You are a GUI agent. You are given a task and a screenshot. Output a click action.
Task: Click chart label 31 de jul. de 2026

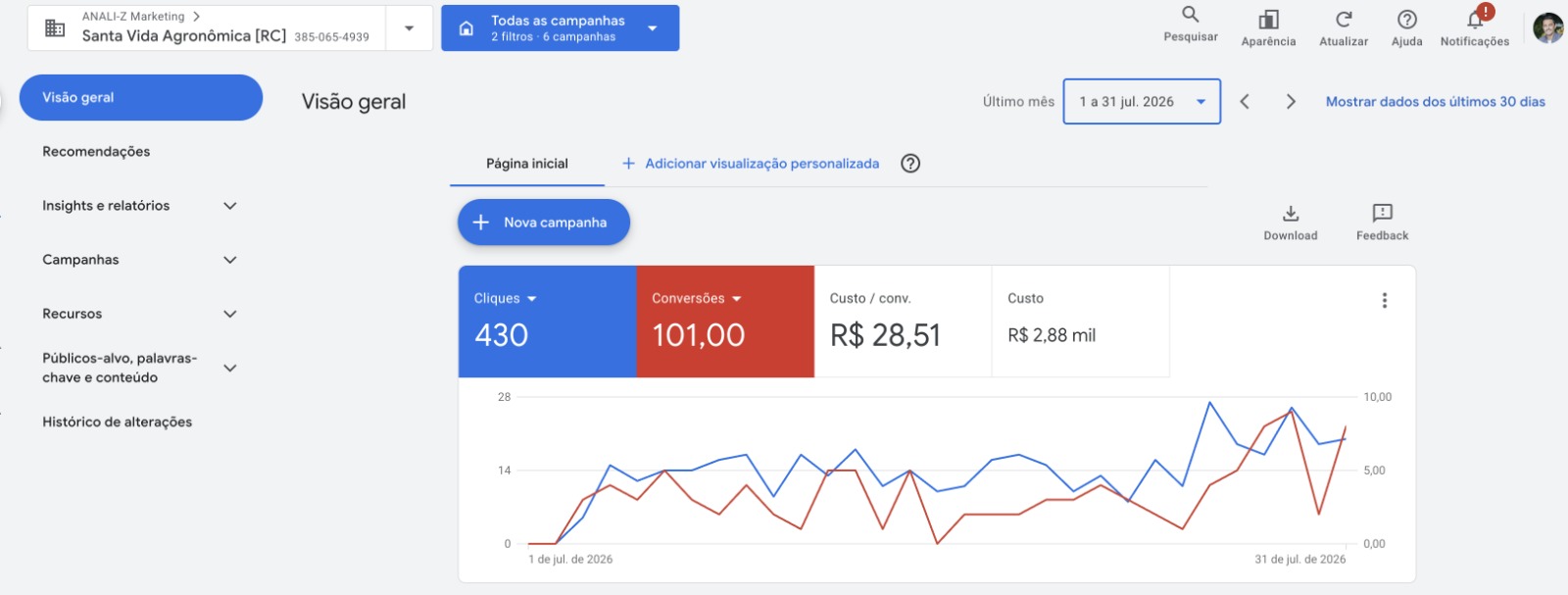[x=1300, y=560]
